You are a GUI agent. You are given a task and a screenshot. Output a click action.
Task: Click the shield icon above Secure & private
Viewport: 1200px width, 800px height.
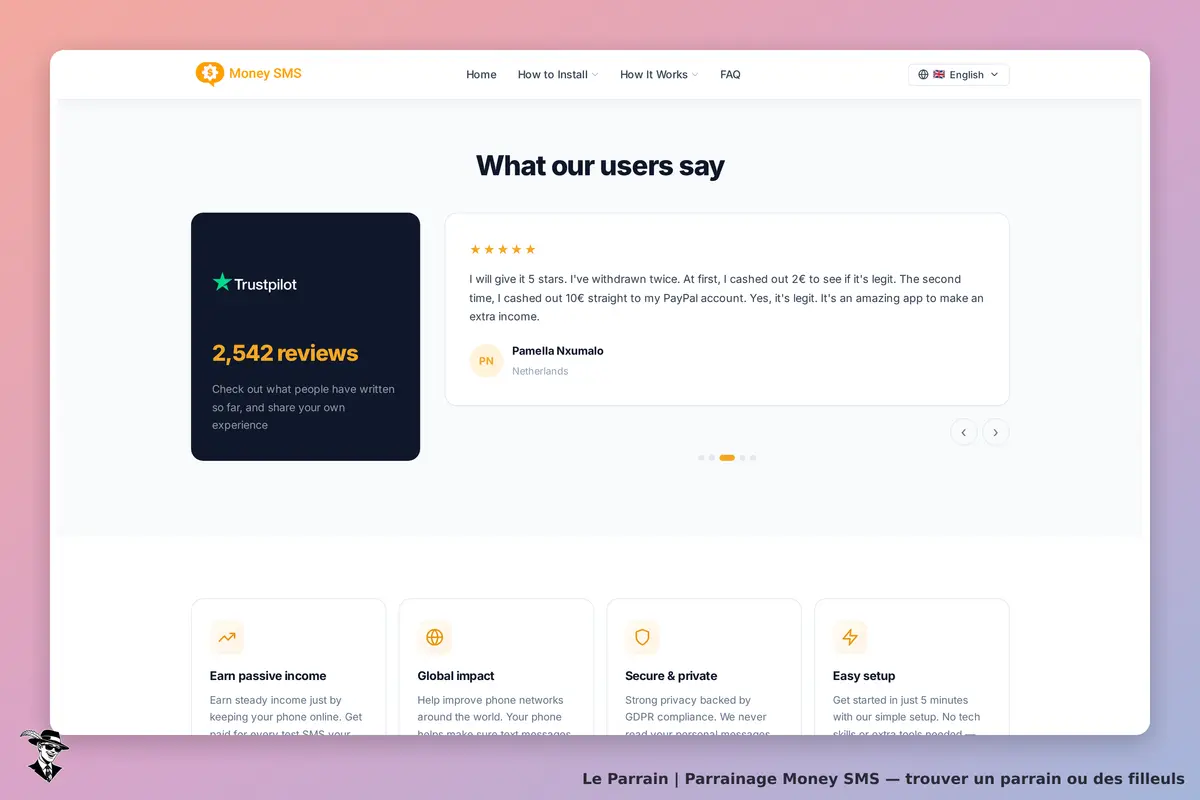tap(642, 637)
